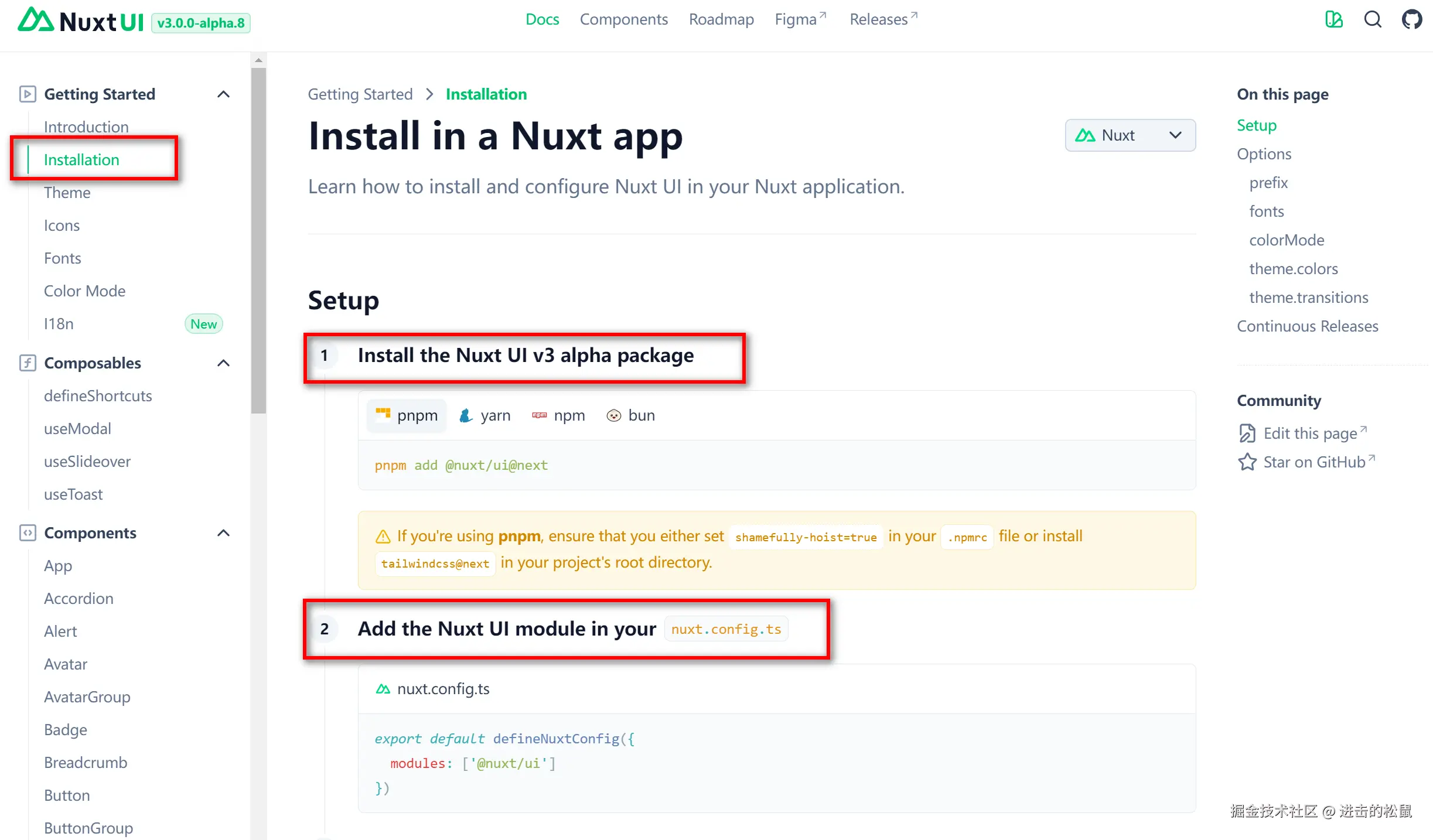Click the Components code icon
This screenshot has height=840, width=1433.
click(x=27, y=533)
